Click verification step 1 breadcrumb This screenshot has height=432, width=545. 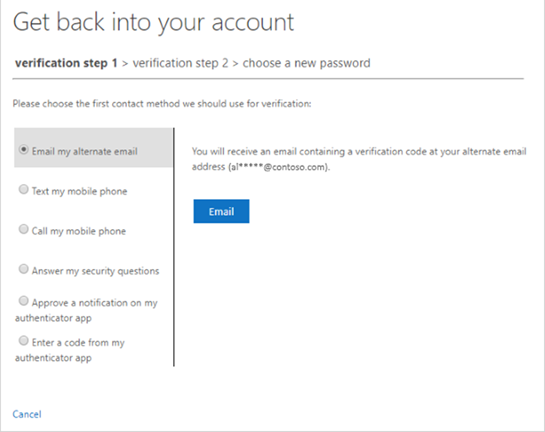(x=66, y=63)
